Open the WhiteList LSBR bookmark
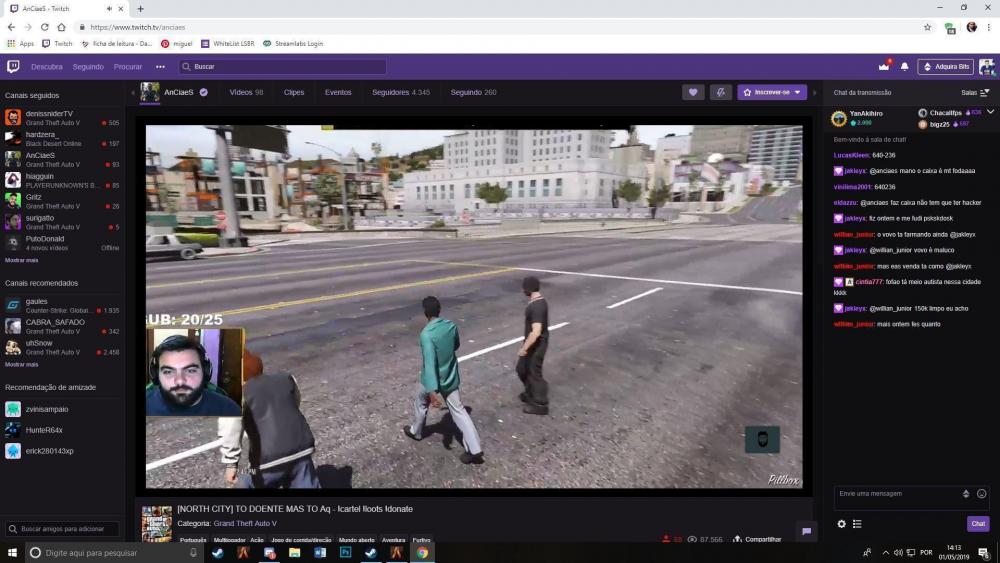This screenshot has height=563, width=1000. (228, 43)
